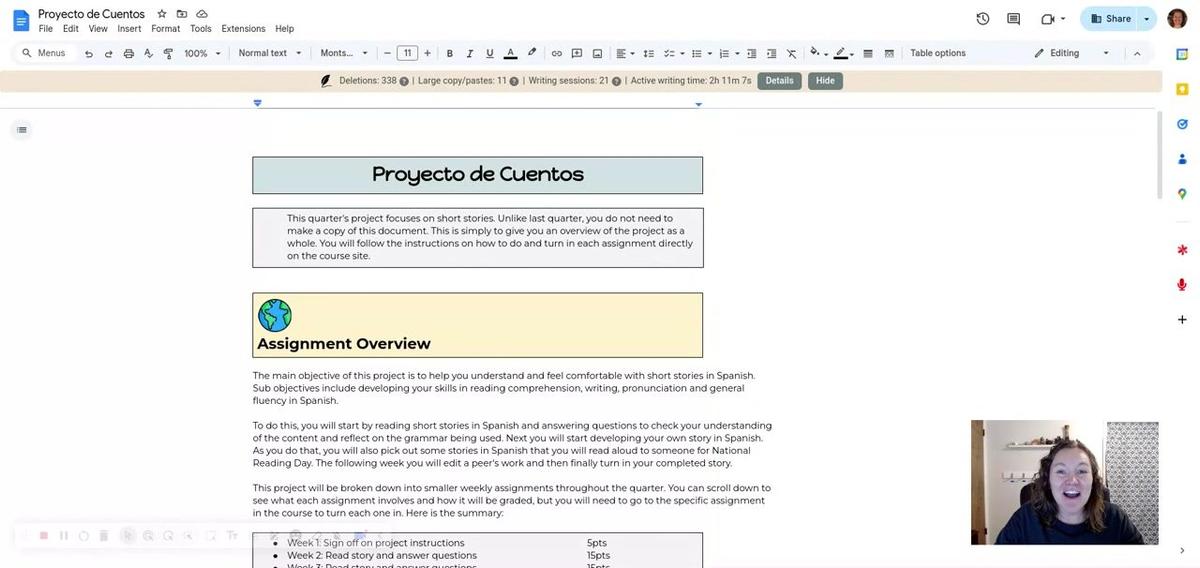
Task: Print the document using the printer icon
Action: [x=128, y=54]
